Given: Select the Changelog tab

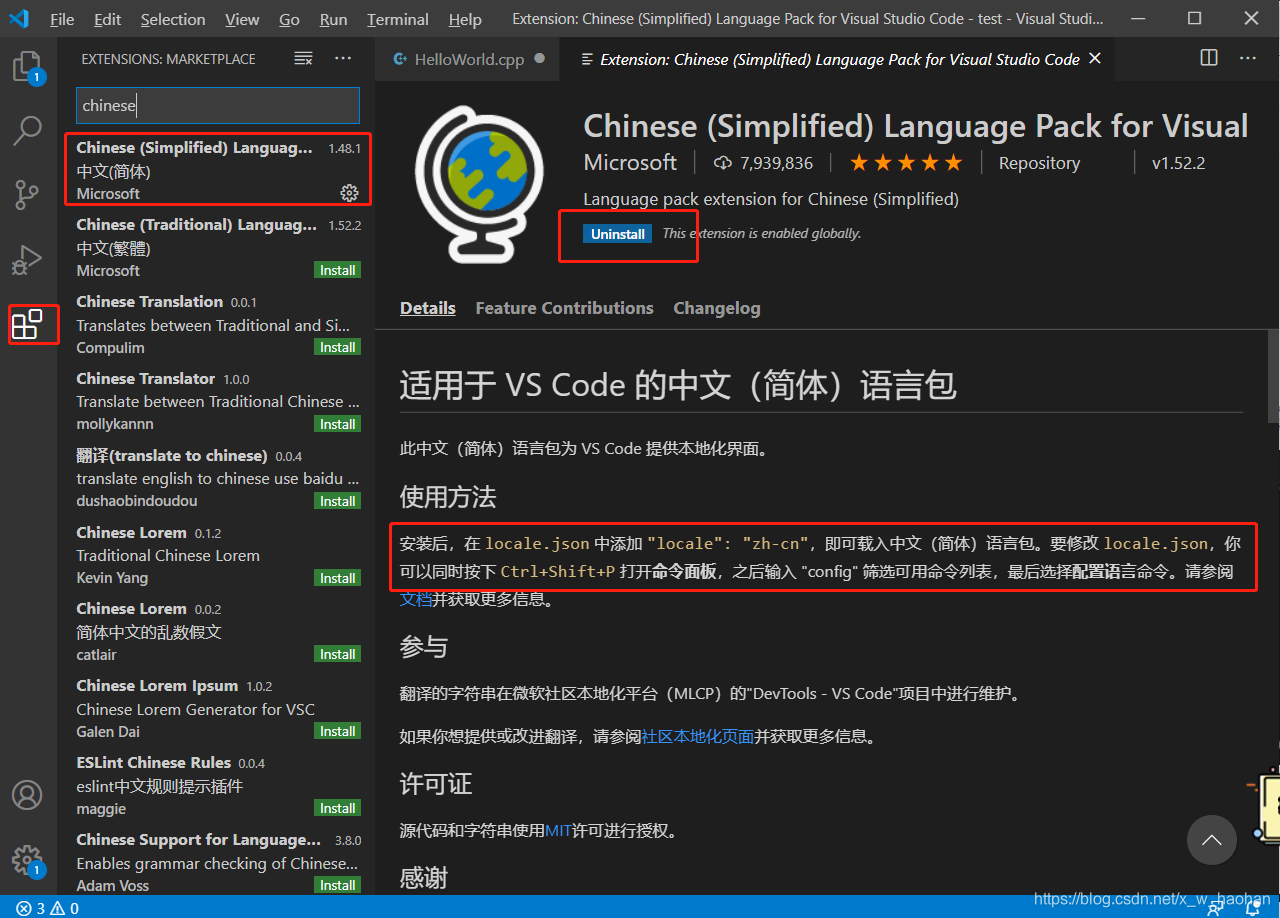Looking at the screenshot, I should click(x=717, y=308).
